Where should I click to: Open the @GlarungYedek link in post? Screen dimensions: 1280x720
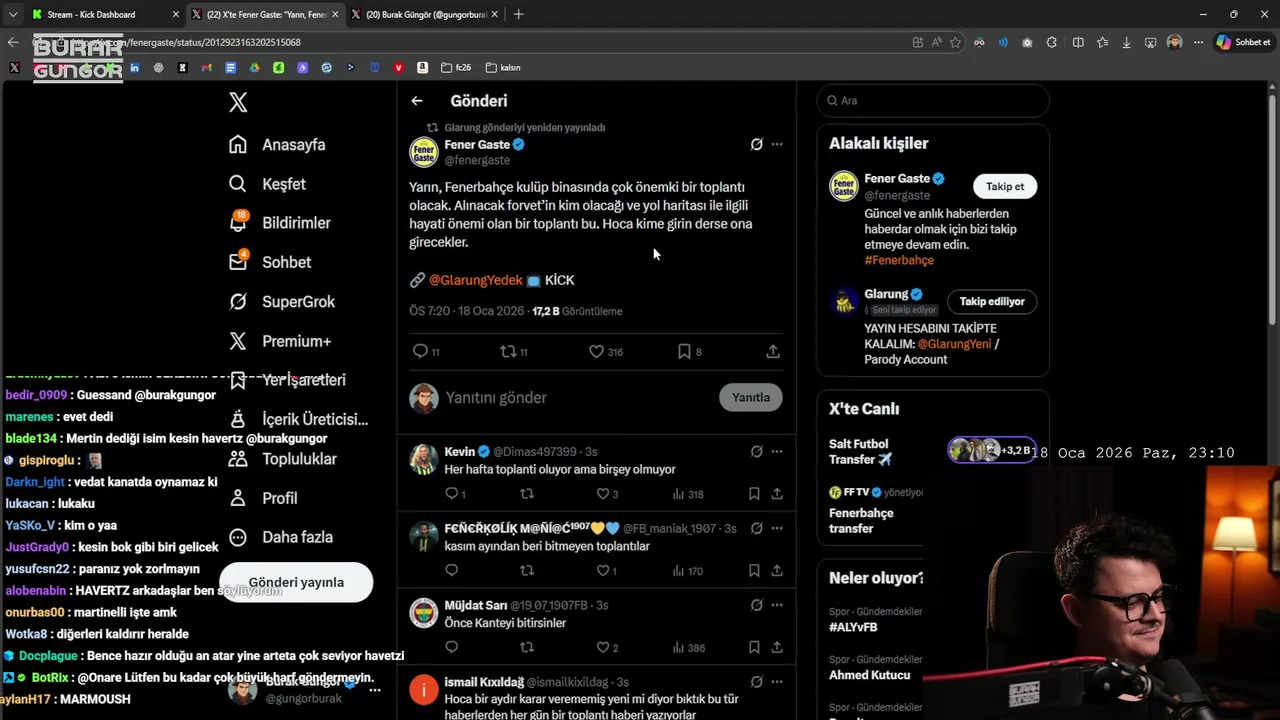475,280
